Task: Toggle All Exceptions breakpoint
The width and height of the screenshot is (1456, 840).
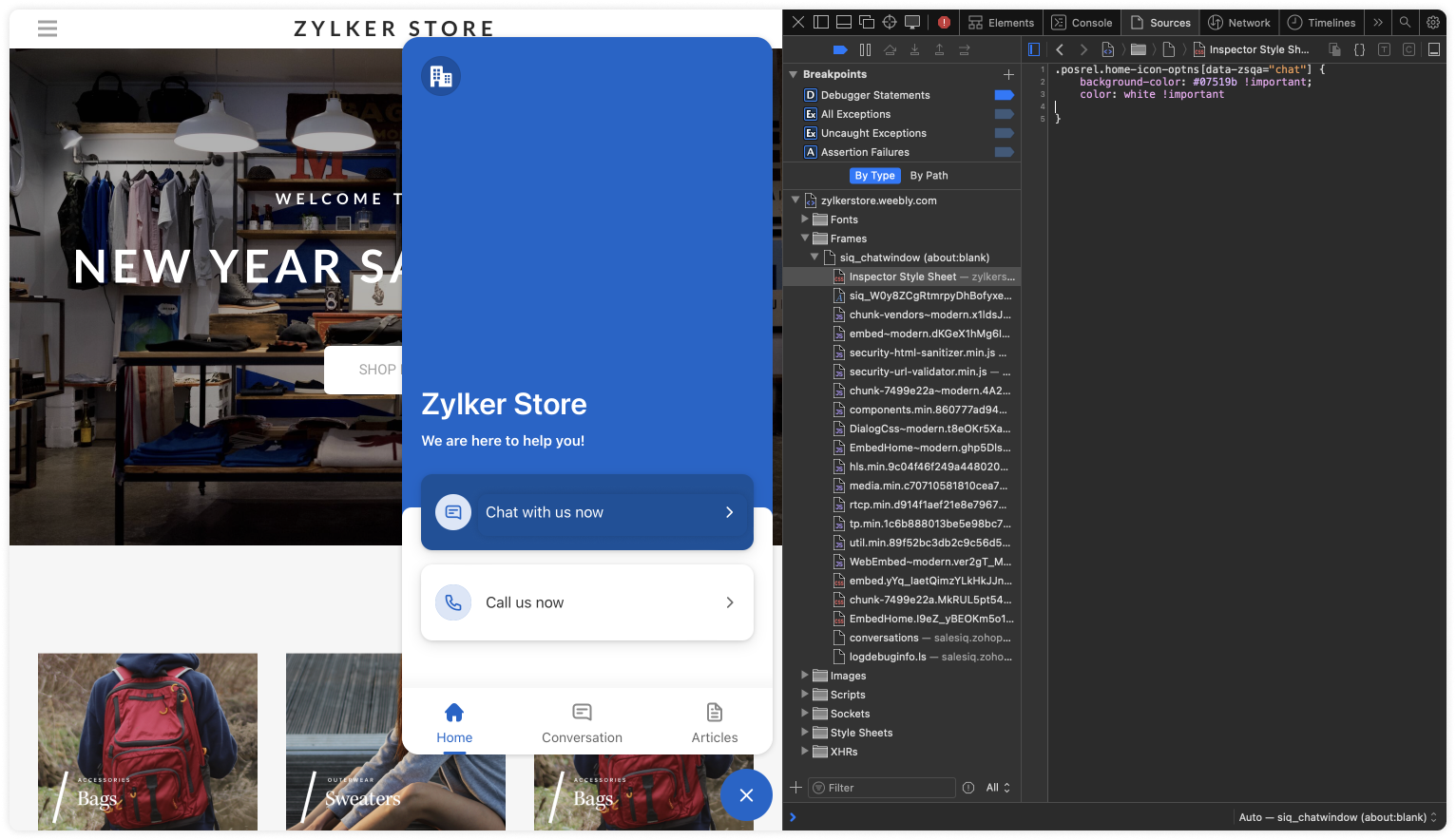Action: tap(1004, 114)
